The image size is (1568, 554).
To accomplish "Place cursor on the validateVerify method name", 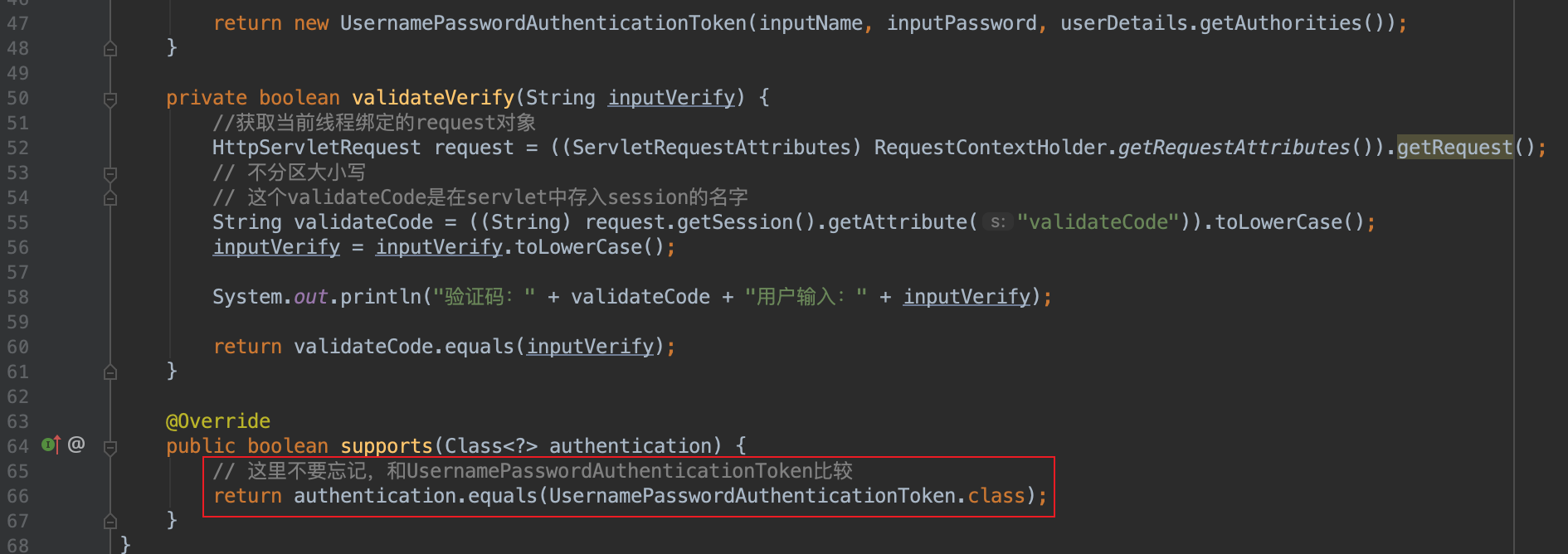I will (x=433, y=98).
